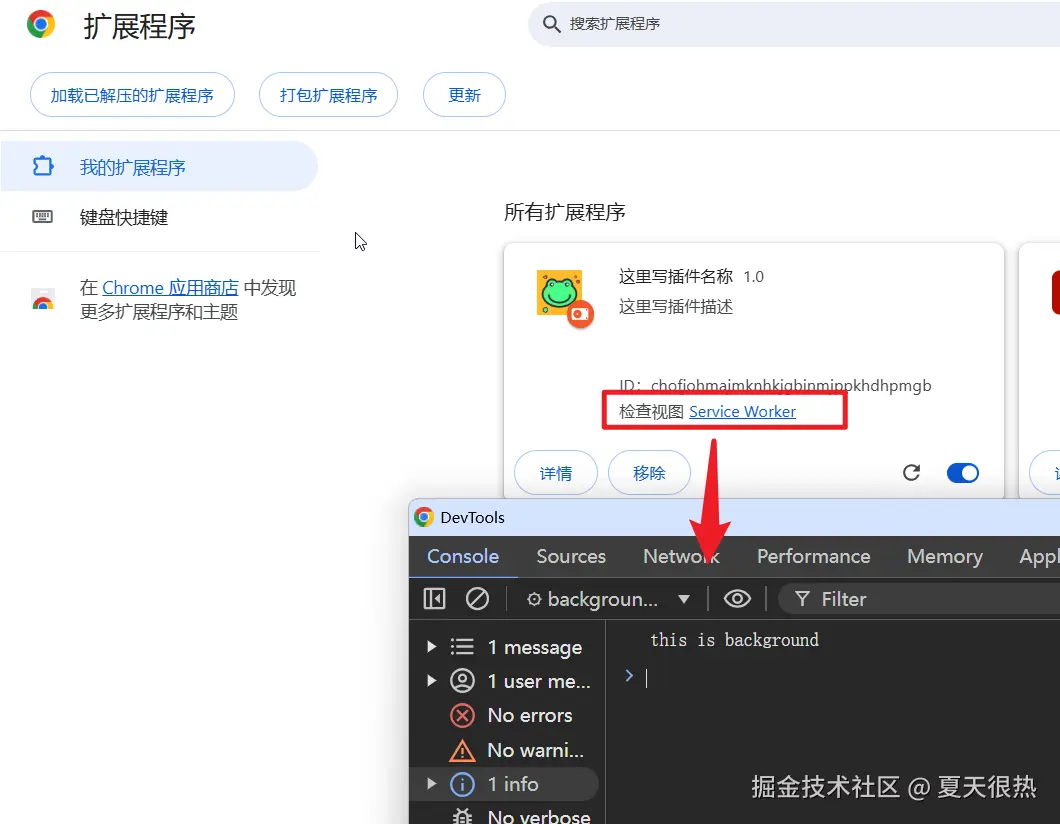1060x824 pixels.
Task: Click the funnel icon in the Filter box
Action: pyautogui.click(x=802, y=599)
